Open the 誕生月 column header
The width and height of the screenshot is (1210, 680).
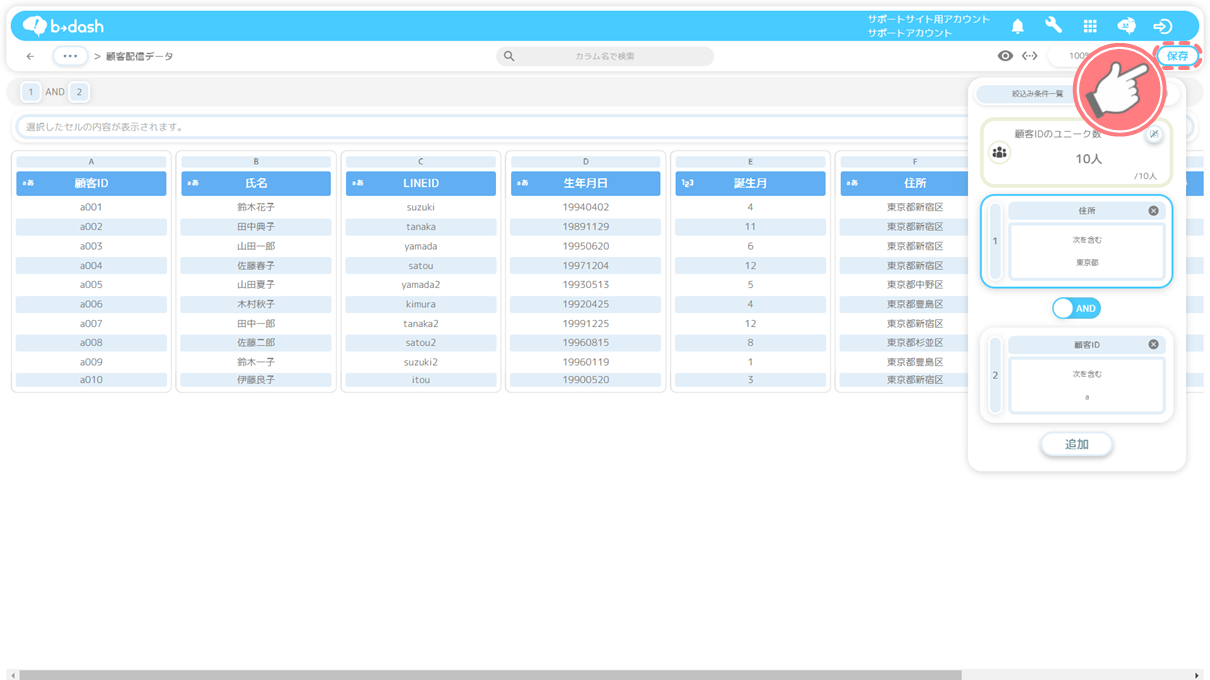click(x=750, y=183)
